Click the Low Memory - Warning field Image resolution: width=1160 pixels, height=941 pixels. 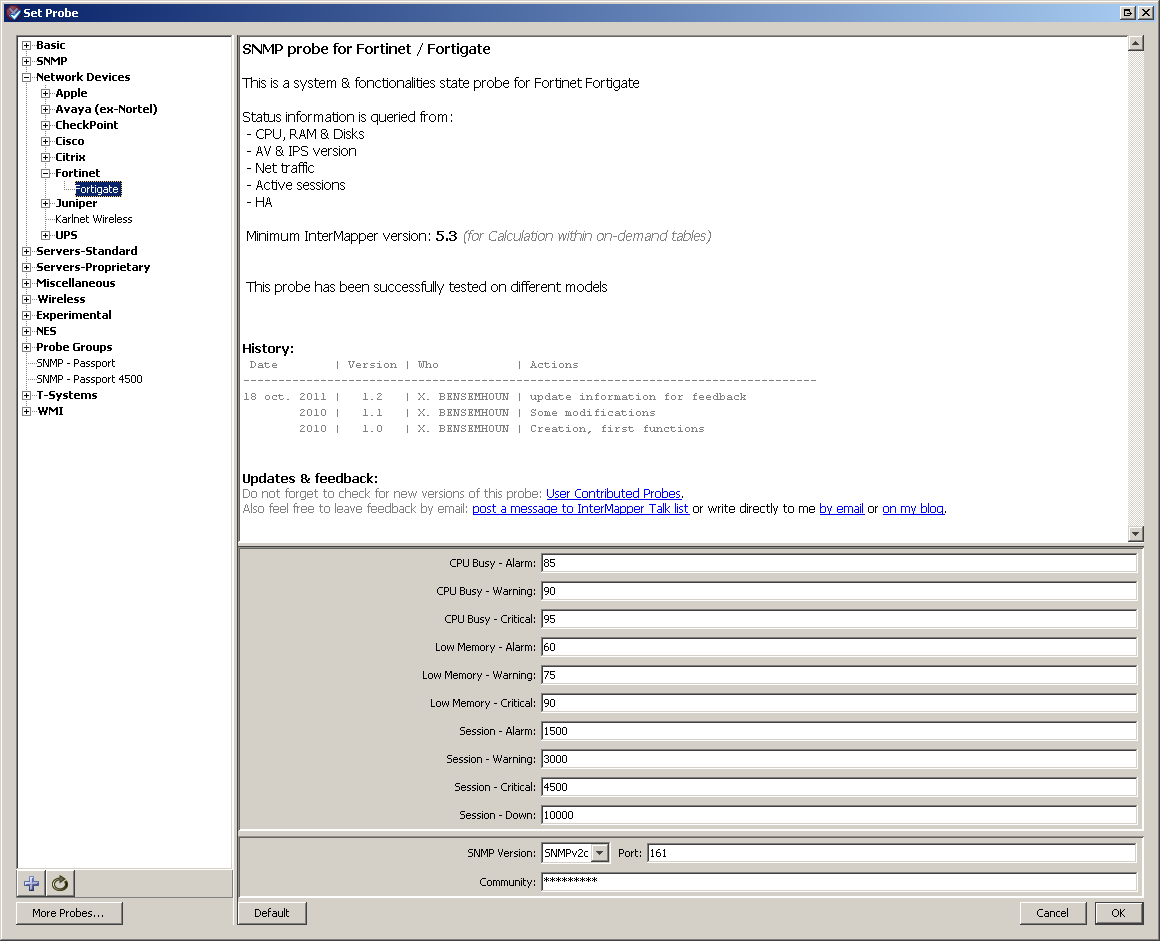pos(838,675)
